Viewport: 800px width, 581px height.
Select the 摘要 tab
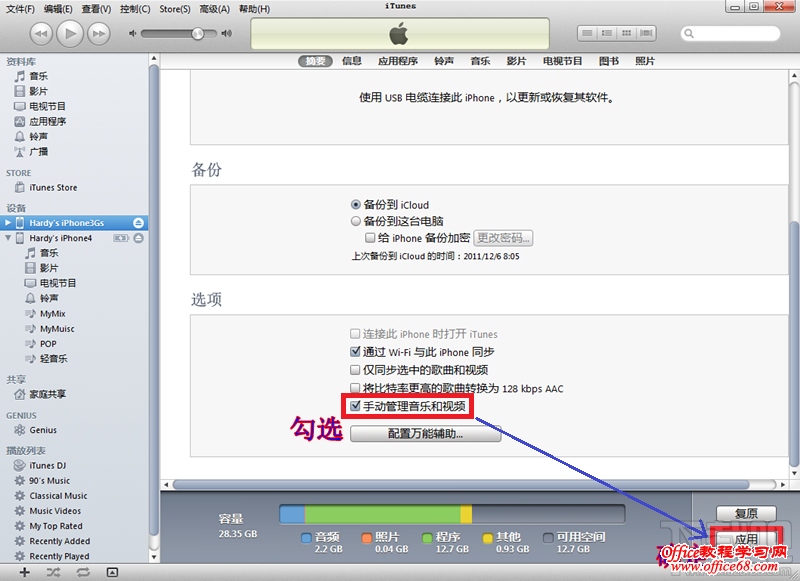[x=315, y=61]
